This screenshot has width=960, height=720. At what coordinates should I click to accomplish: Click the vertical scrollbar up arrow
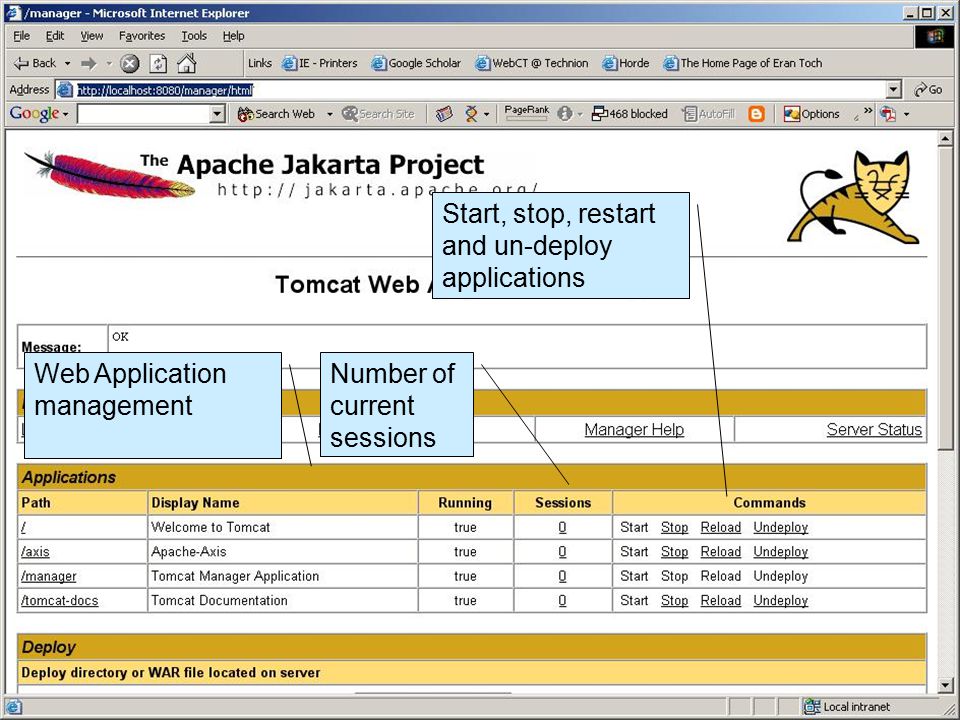click(945, 140)
